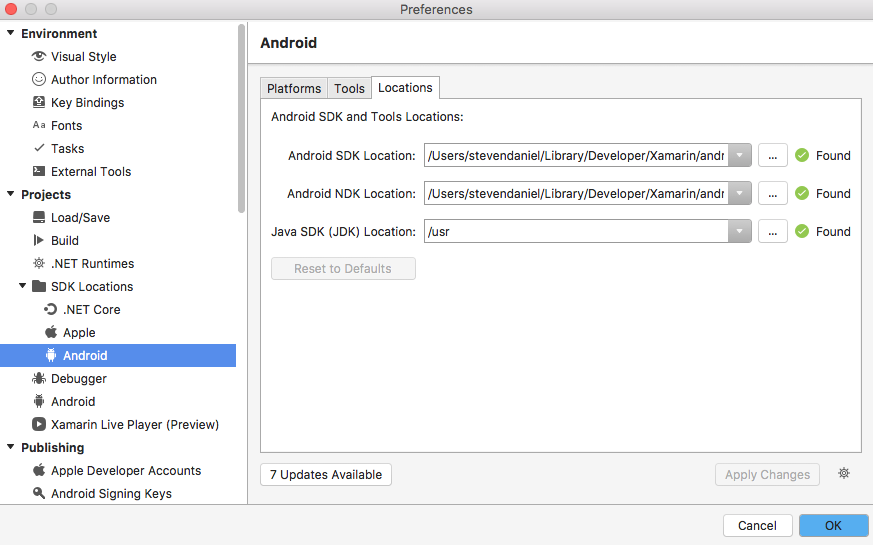Click the Fonts Aa icon

[x=38, y=125]
